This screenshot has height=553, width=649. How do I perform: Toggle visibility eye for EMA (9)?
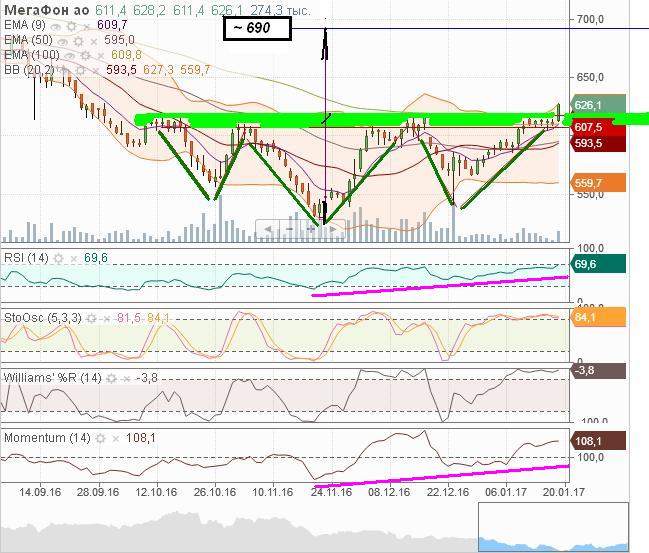coord(55,27)
